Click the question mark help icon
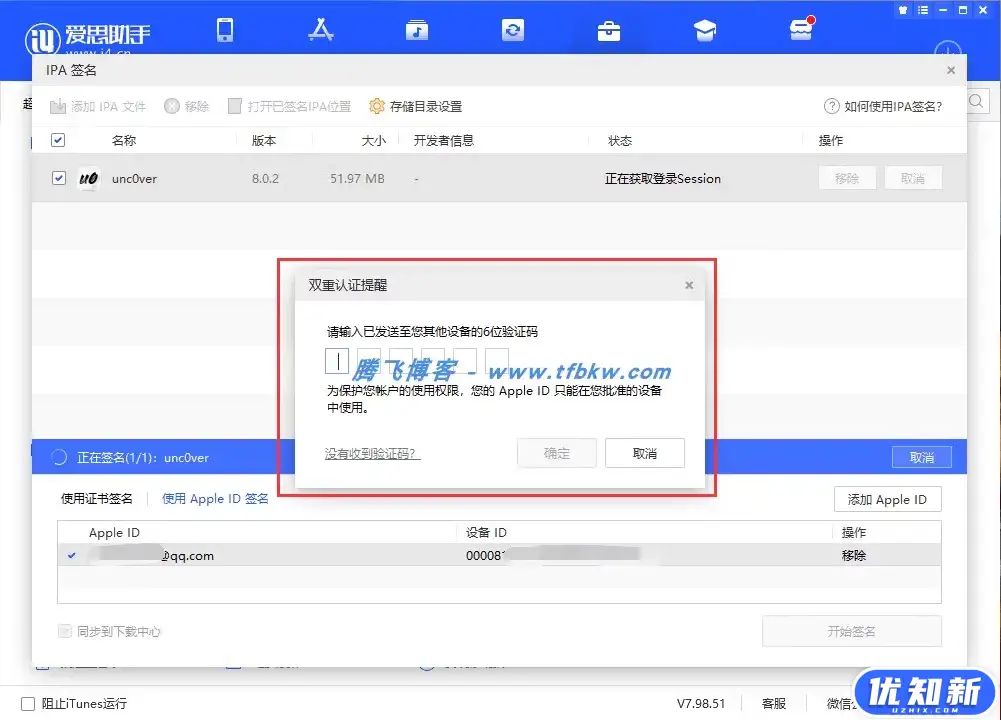Image resolution: width=1001 pixels, height=720 pixels. coord(831,106)
